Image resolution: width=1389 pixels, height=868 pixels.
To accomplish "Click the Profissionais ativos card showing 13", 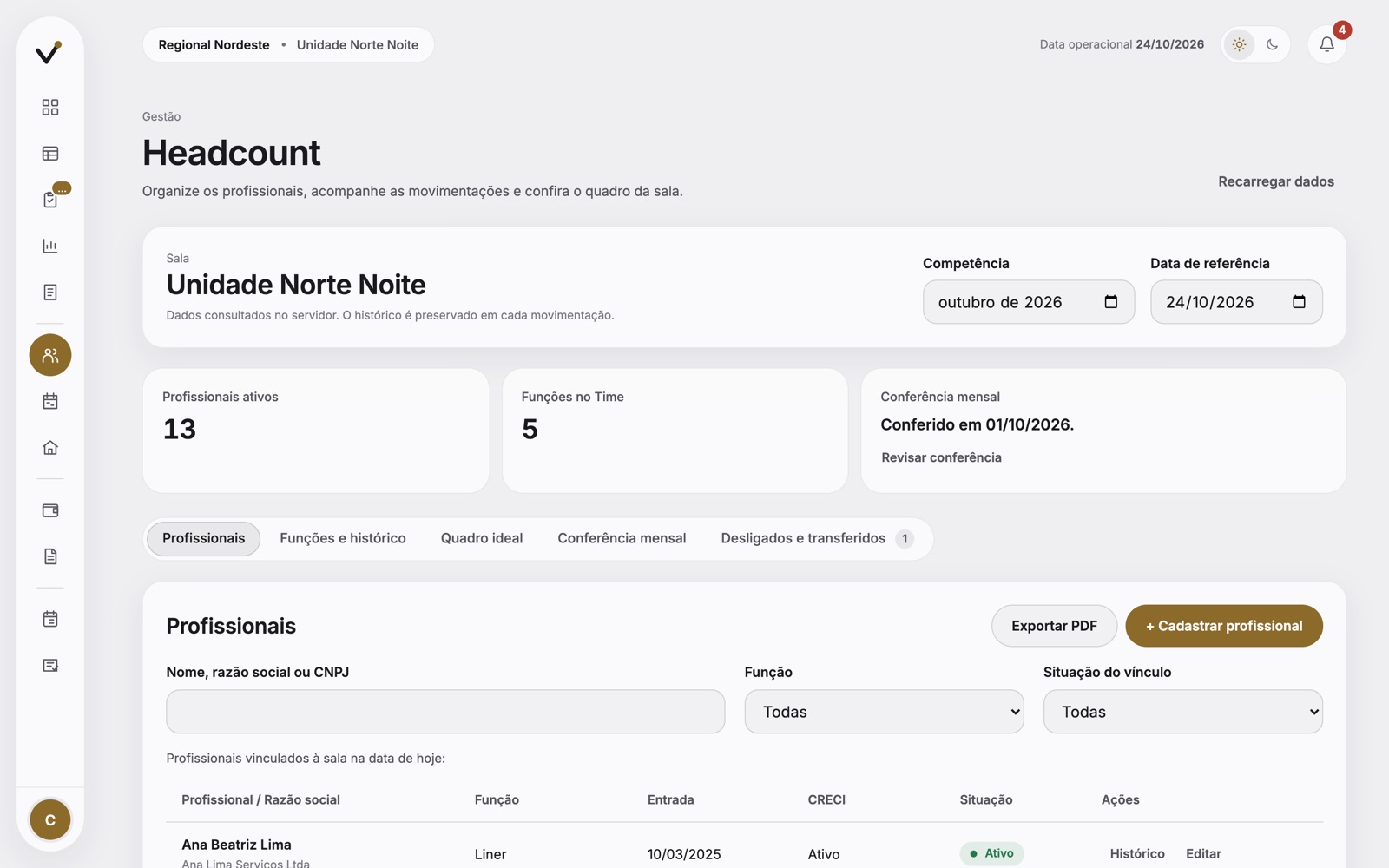I will point(316,431).
